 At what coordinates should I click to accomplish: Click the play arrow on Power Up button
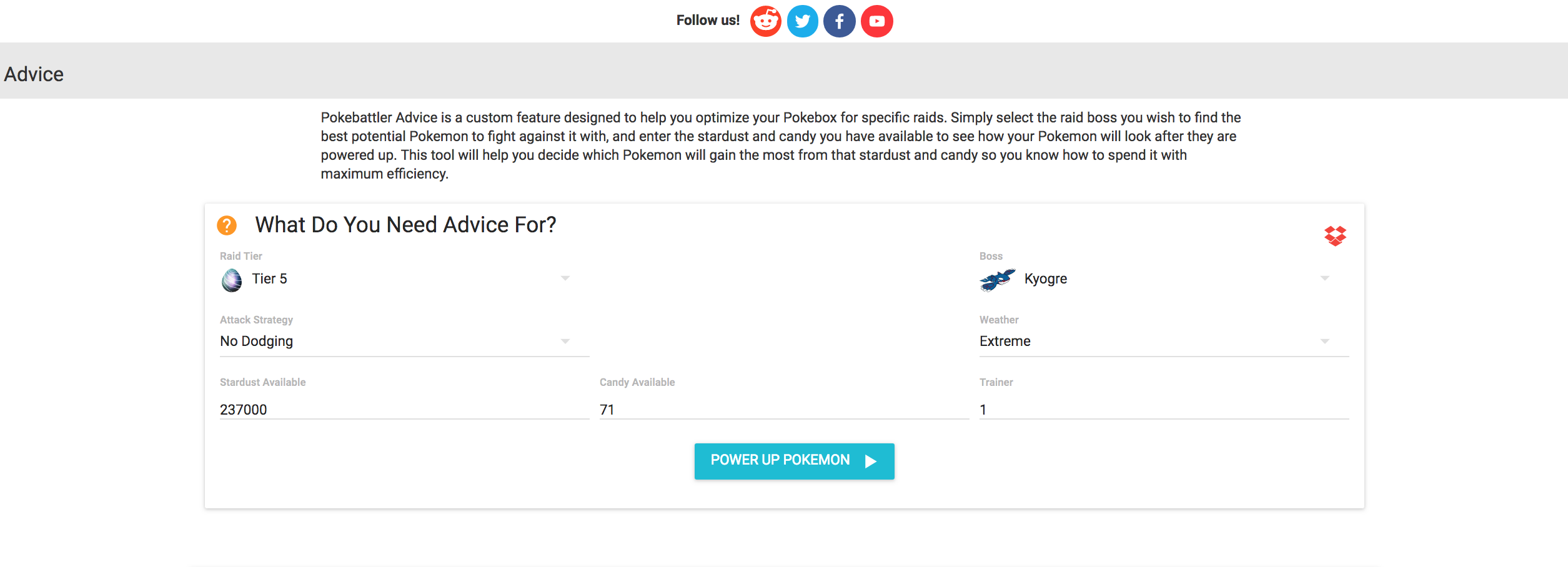(x=871, y=461)
